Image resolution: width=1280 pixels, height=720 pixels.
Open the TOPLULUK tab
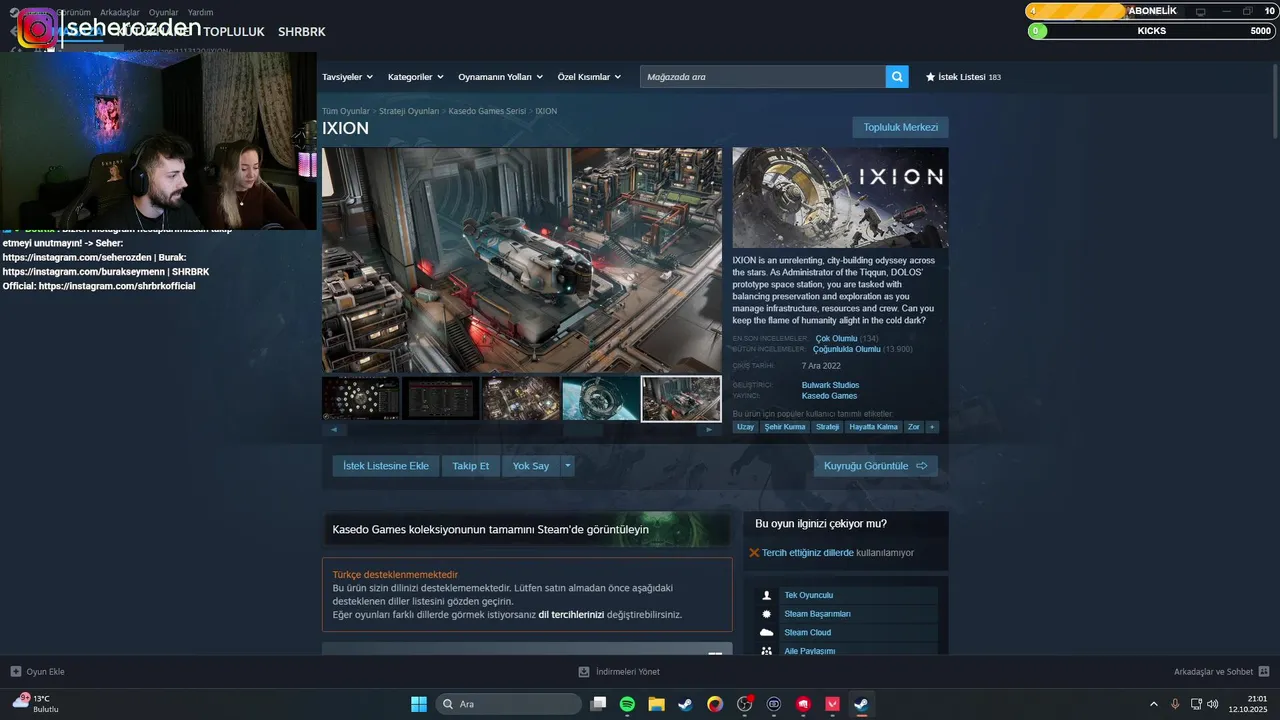tap(236, 31)
